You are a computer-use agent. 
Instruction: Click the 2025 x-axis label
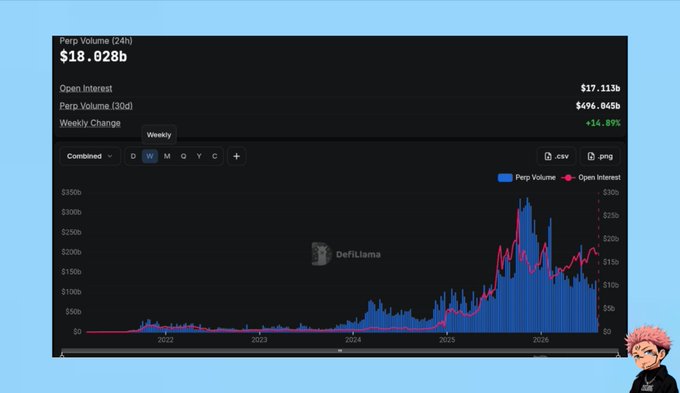click(447, 340)
